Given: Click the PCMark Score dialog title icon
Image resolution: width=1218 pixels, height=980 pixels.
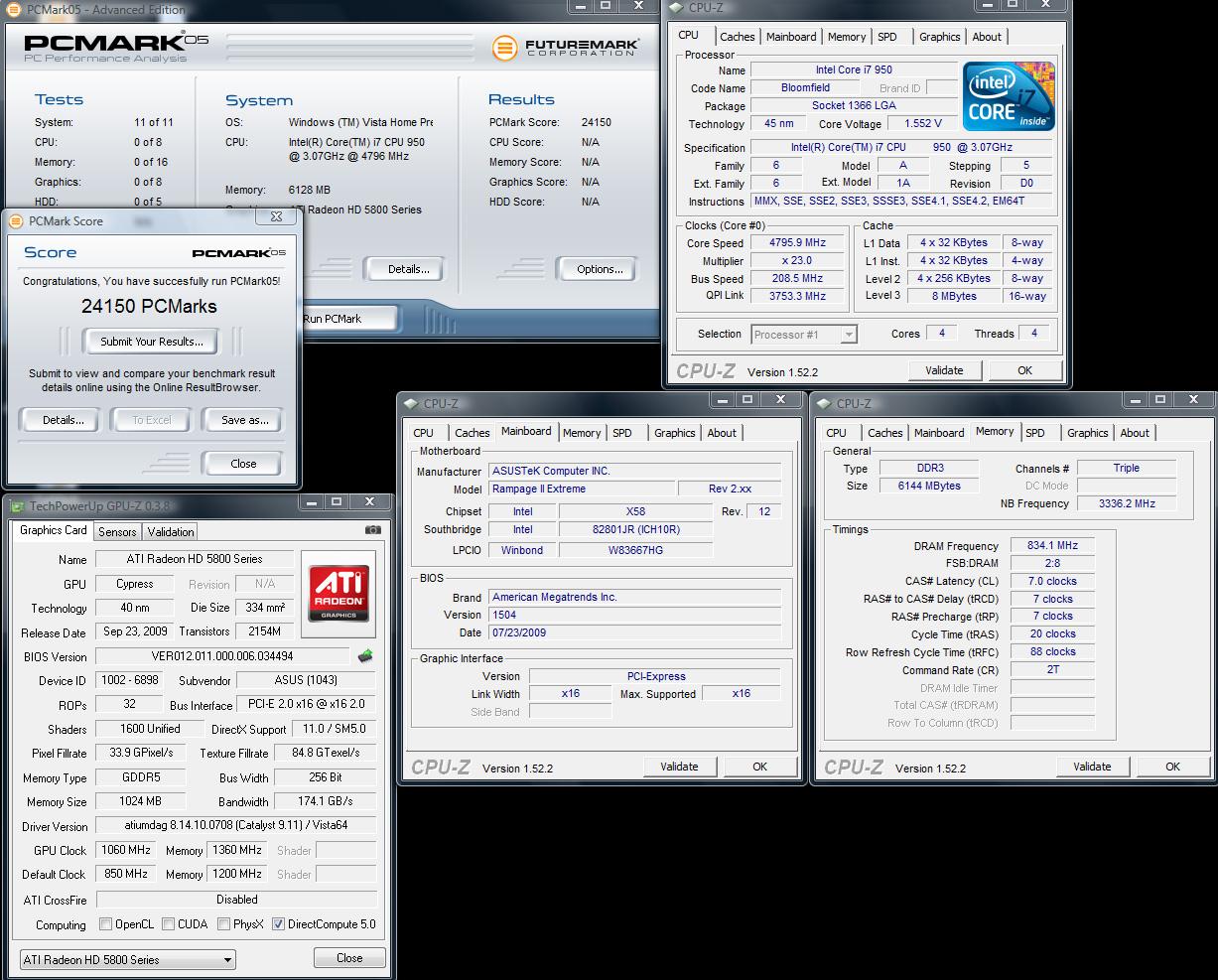Looking at the screenshot, I should [x=17, y=221].
